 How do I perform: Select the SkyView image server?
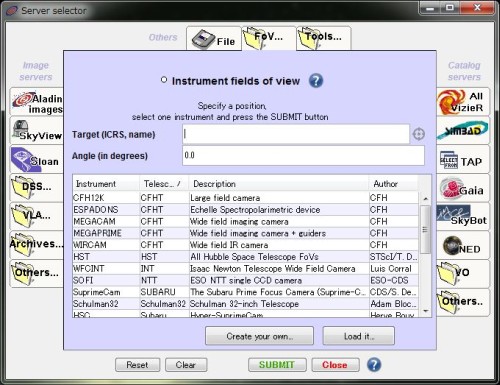coord(37,131)
